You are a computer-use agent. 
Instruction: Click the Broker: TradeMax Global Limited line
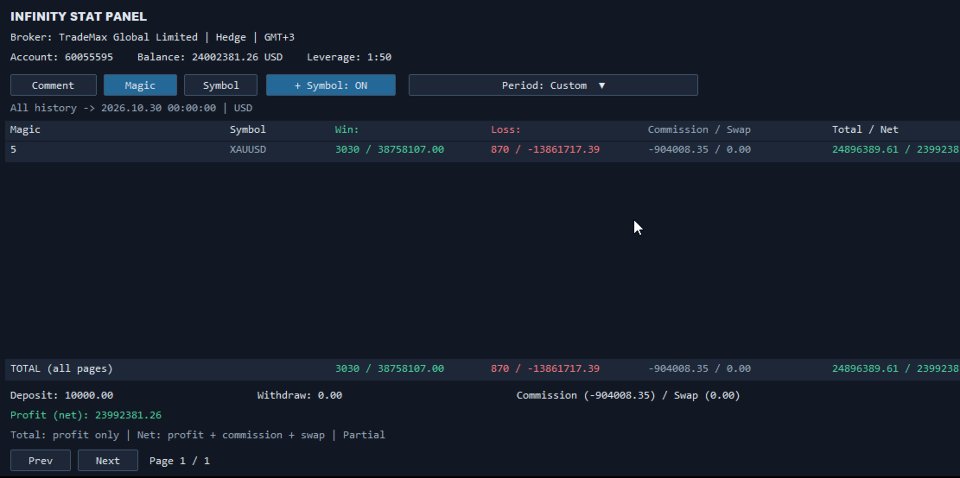click(152, 37)
